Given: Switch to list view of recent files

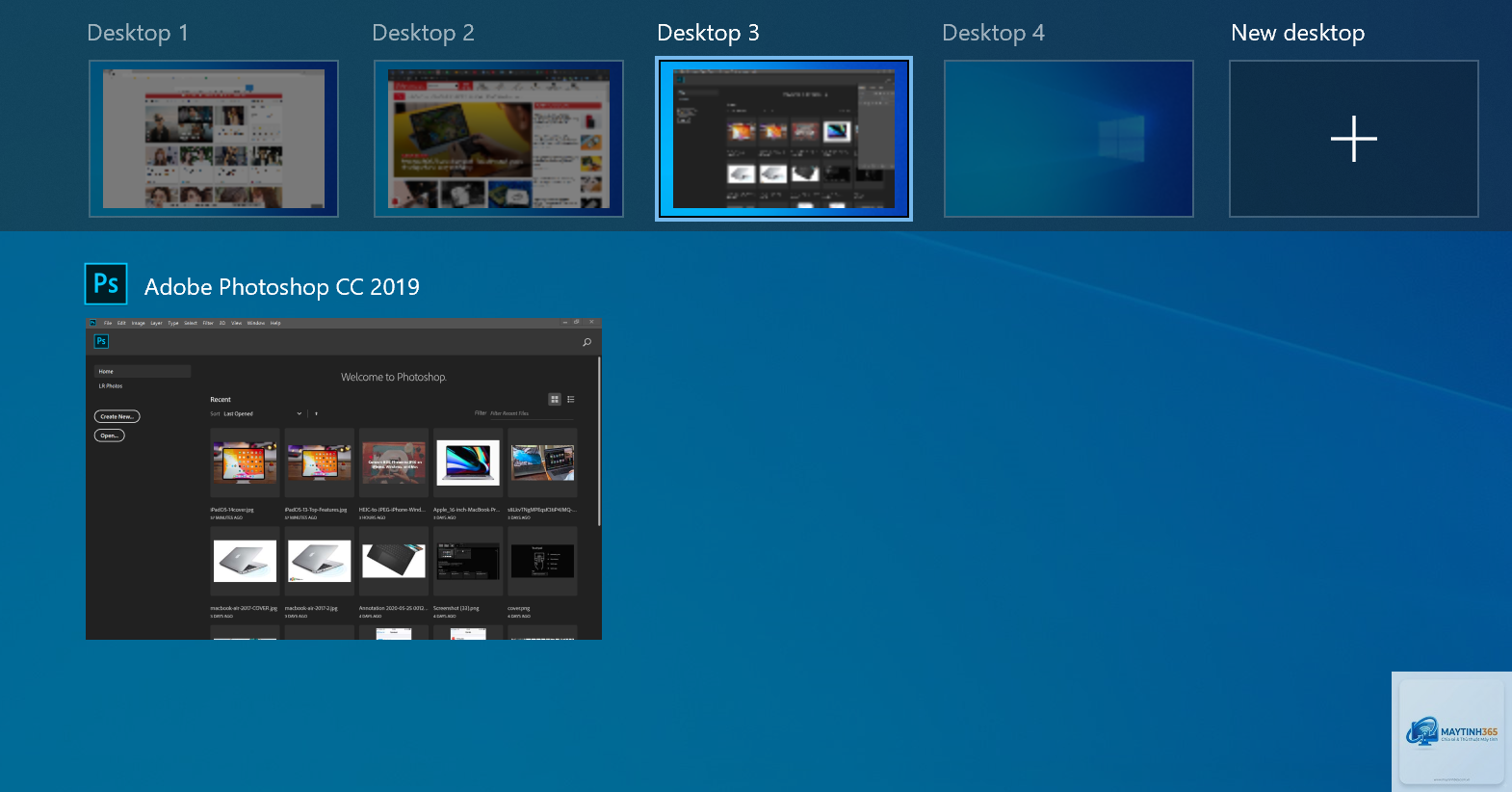Looking at the screenshot, I should (x=571, y=399).
